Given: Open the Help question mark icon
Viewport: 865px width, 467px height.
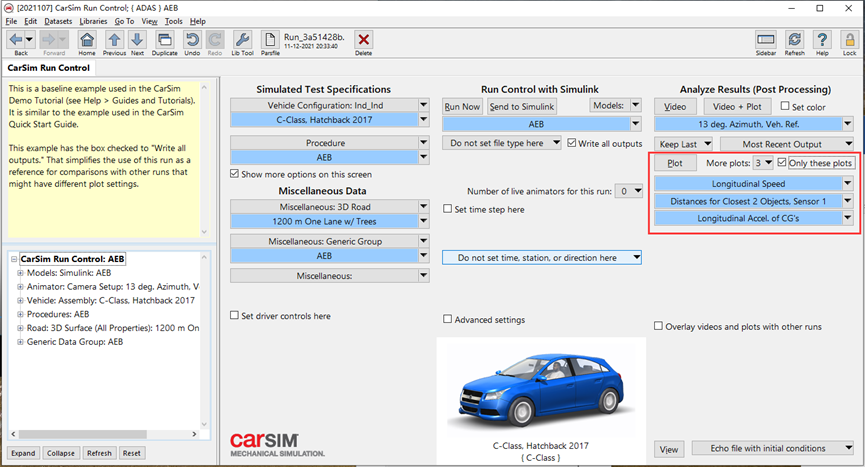Looking at the screenshot, I should pyautogui.click(x=822, y=40).
